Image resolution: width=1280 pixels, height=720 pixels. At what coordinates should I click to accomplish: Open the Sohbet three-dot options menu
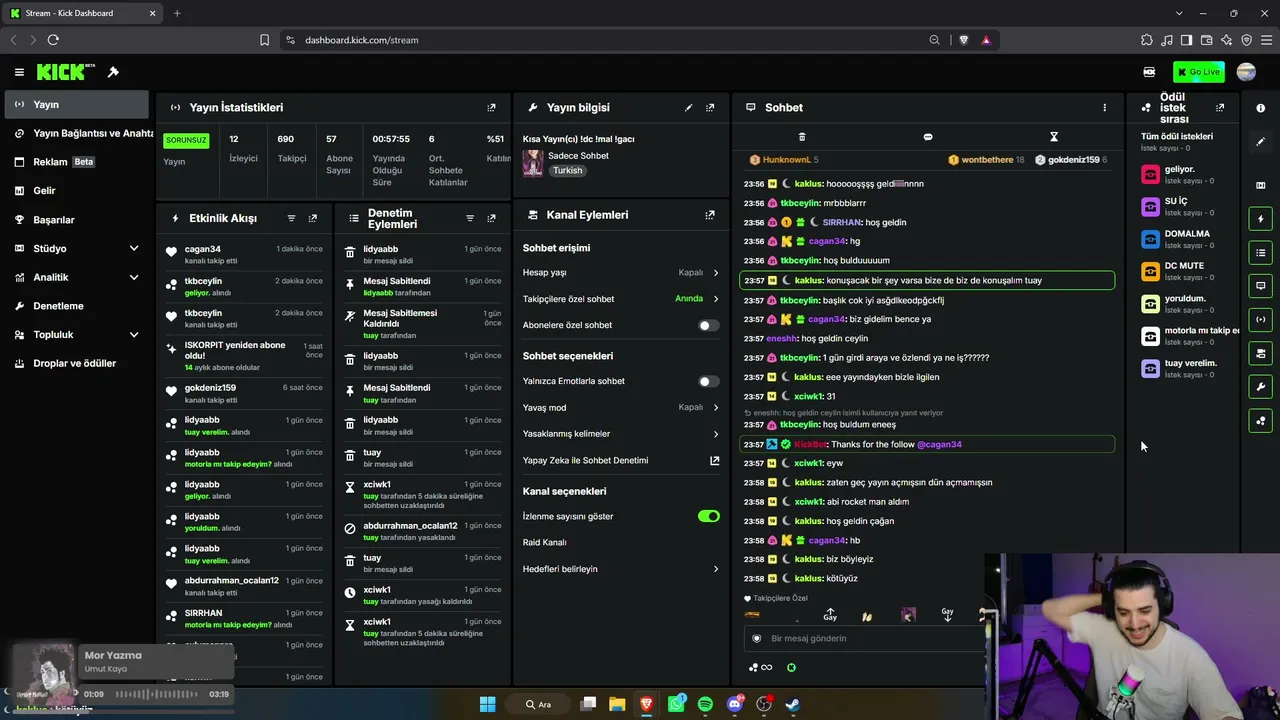[1105, 108]
